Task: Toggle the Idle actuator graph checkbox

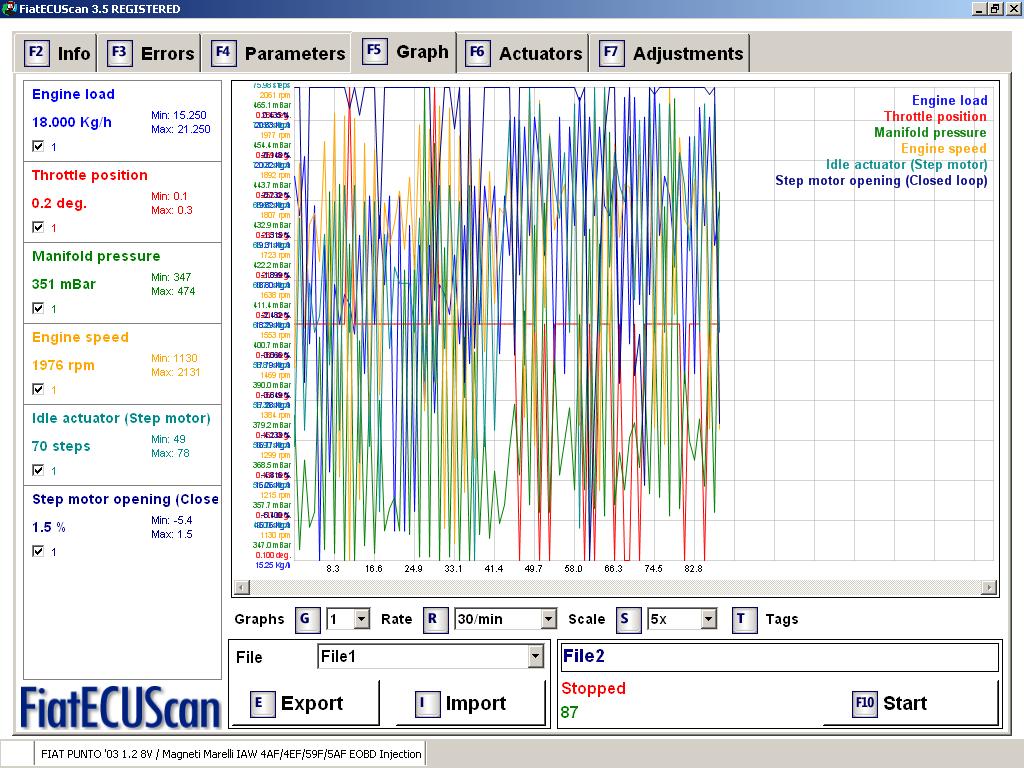Action: pos(38,470)
